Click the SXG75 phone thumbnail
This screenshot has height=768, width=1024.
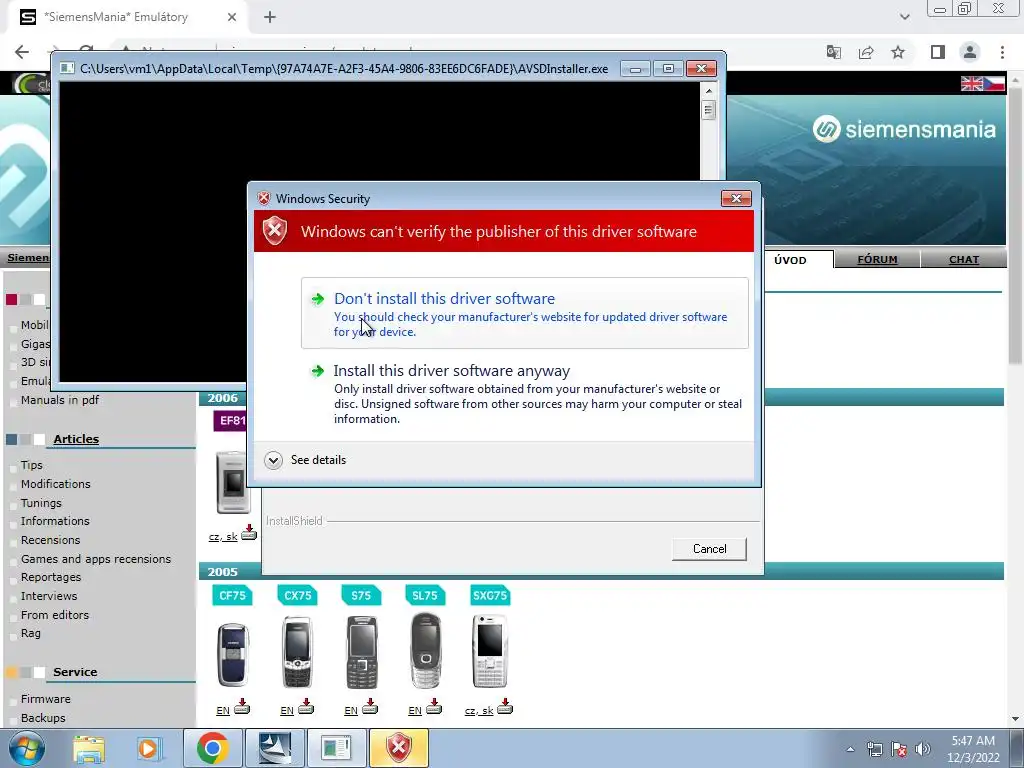(x=490, y=651)
